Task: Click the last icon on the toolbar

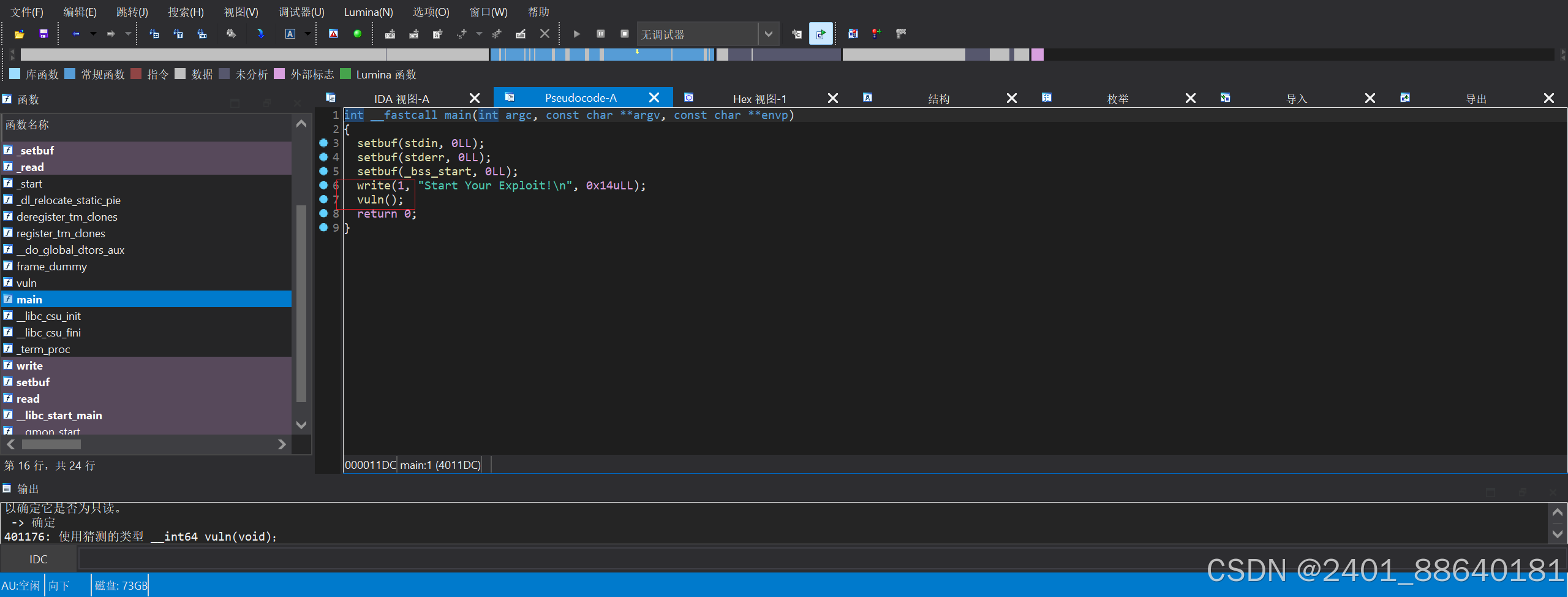Action: coord(901,34)
